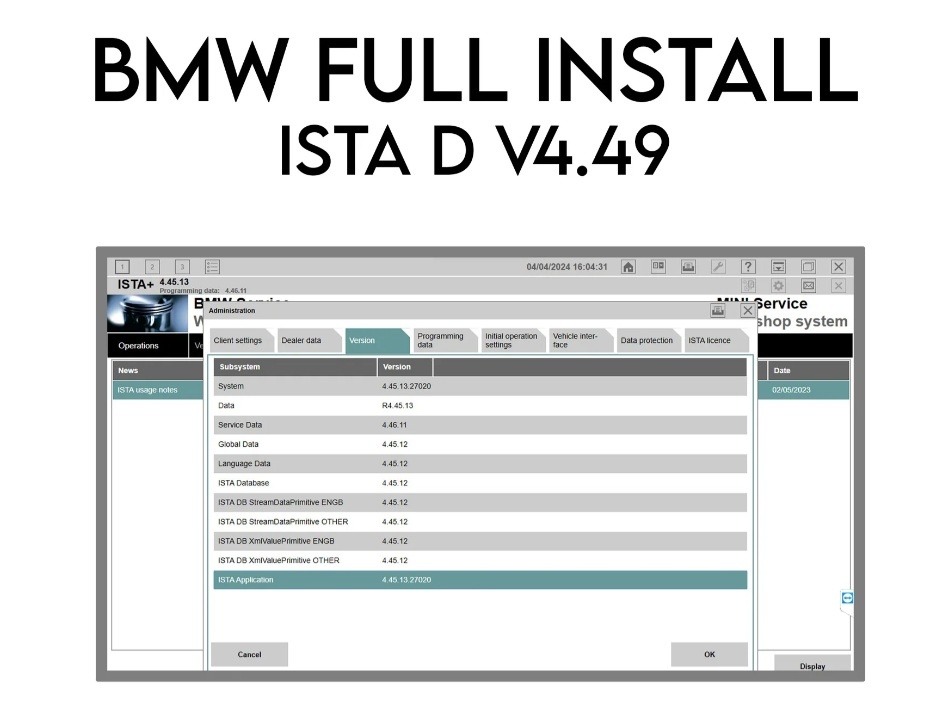The image size is (949, 727).
Task: Click the gear settings icon below toolbar
Action: (x=778, y=286)
